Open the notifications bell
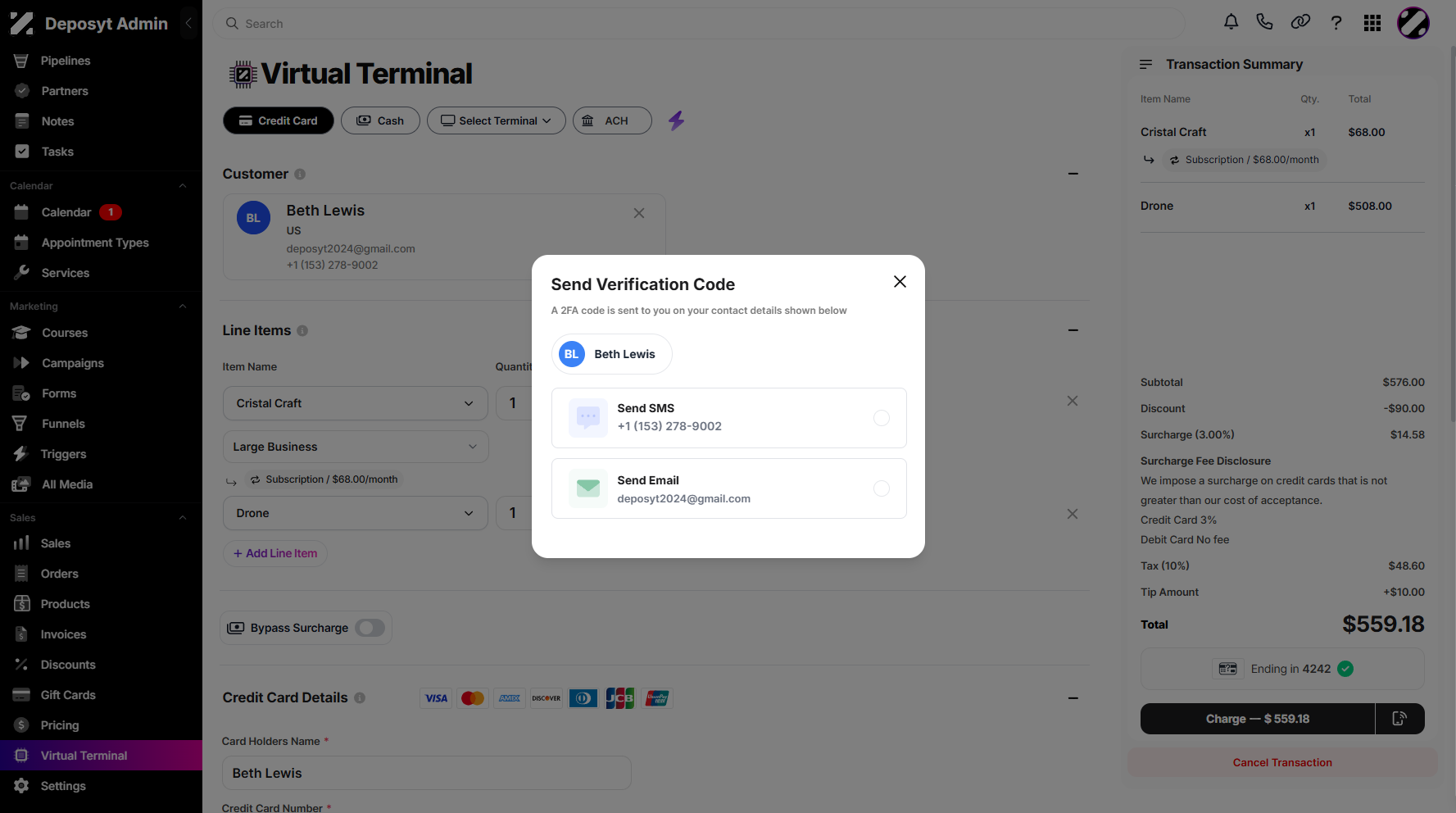 (1231, 22)
